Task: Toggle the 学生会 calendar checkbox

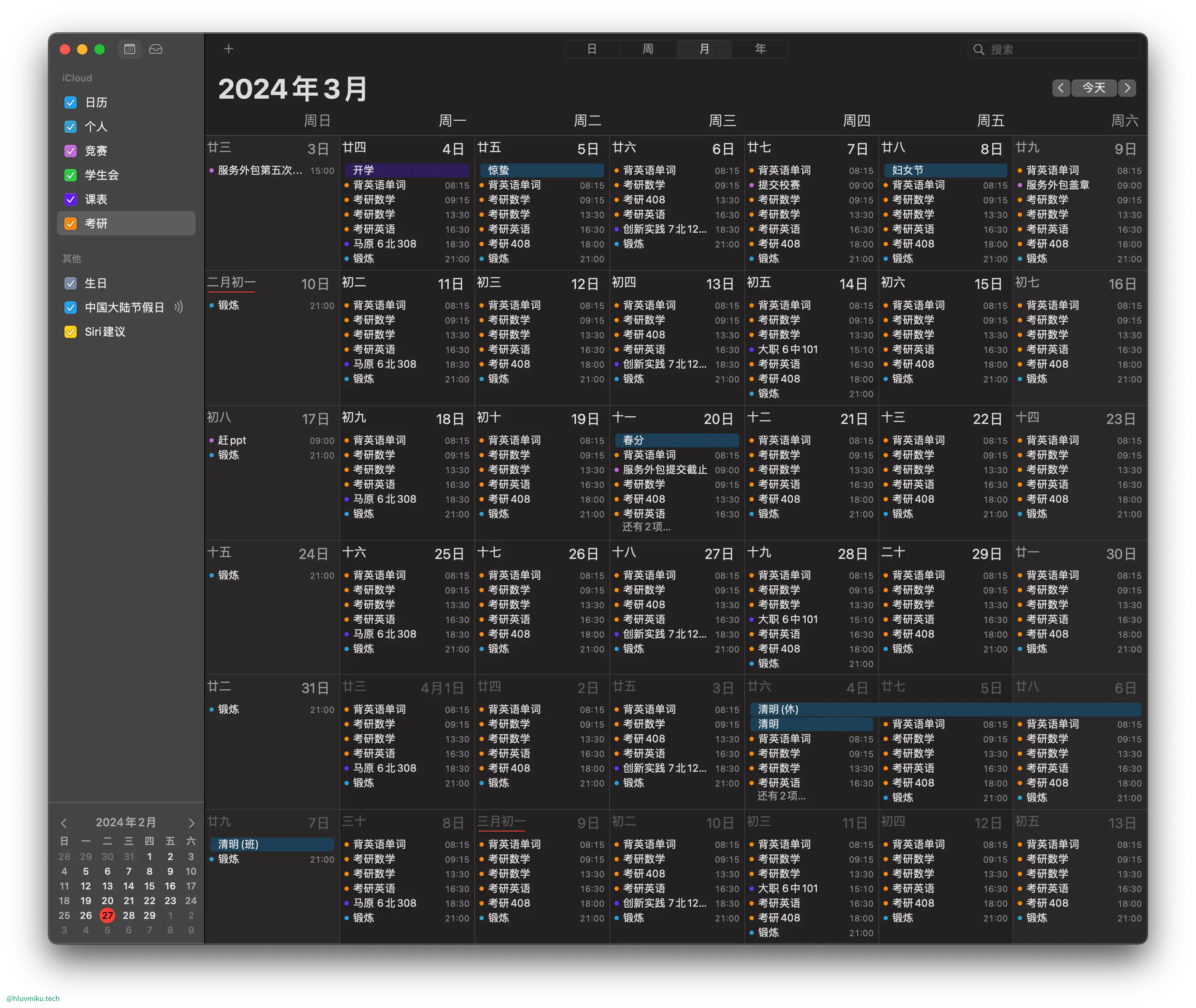Action: [71, 176]
